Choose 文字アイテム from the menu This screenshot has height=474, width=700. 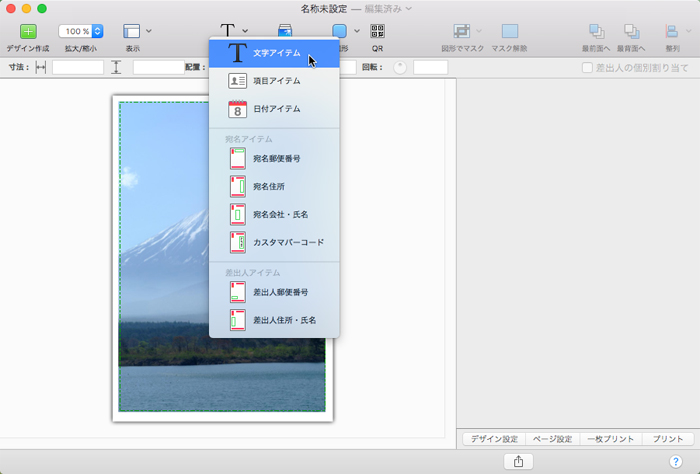[275, 53]
